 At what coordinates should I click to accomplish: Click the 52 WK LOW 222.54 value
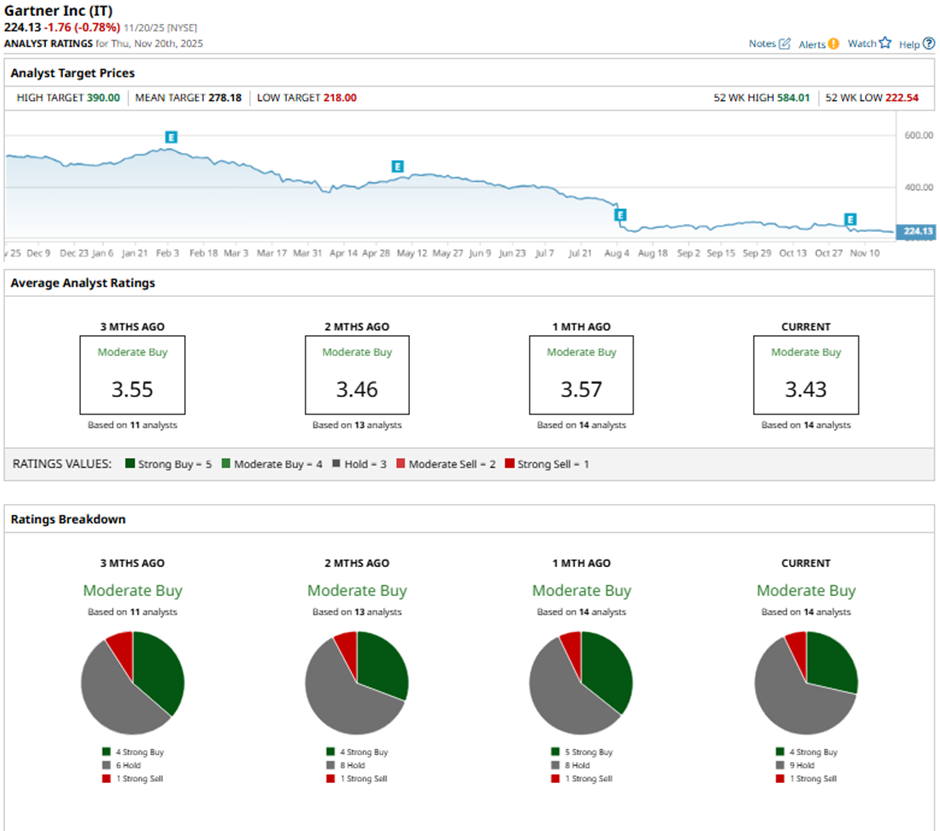[x=902, y=98]
